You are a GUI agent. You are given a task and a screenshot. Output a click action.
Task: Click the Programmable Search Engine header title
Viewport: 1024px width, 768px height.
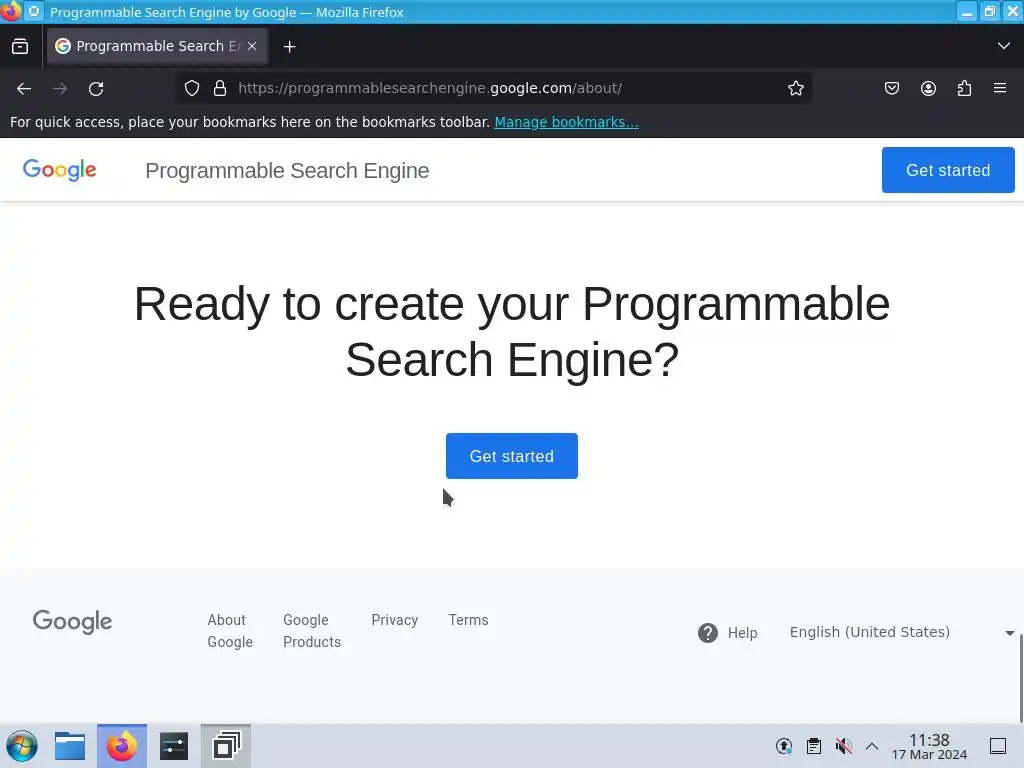287,170
